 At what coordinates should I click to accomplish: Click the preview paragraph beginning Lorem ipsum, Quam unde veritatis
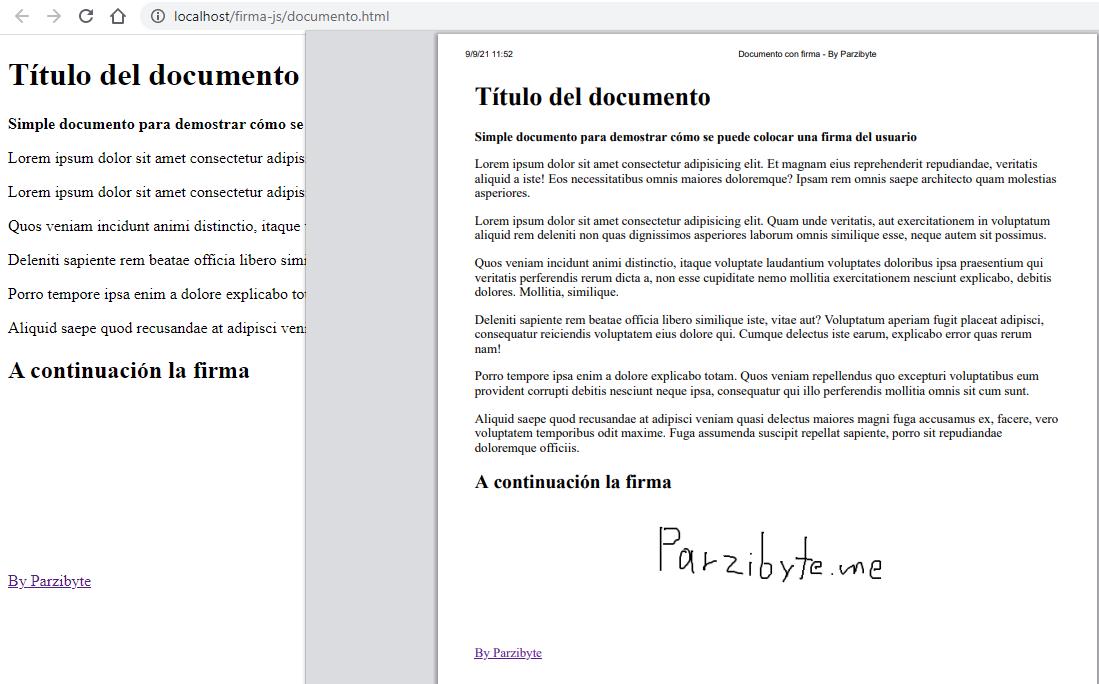coord(762,228)
